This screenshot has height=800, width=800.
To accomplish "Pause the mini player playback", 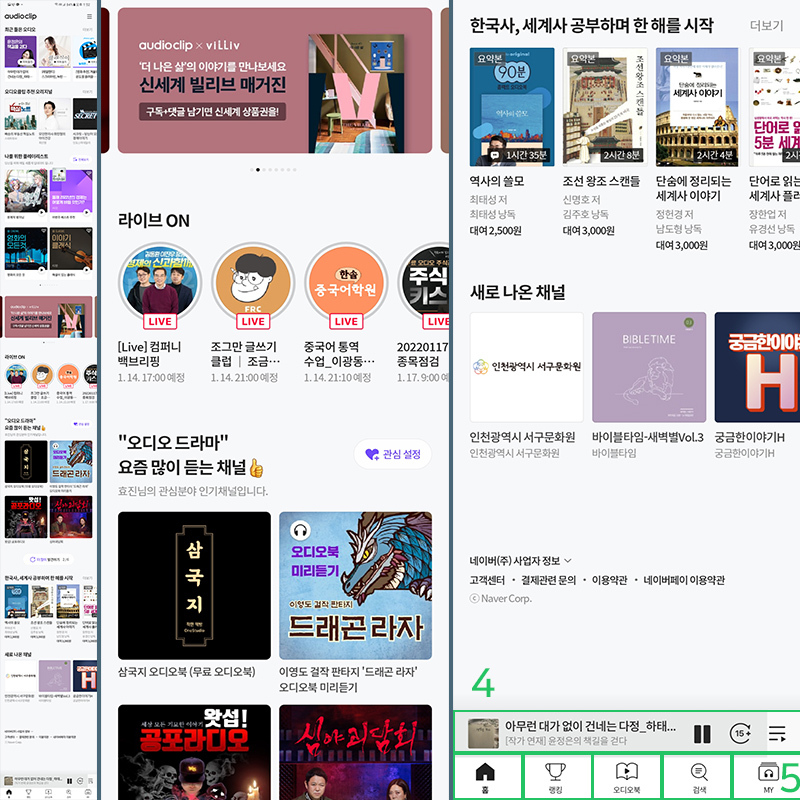I will (702, 734).
